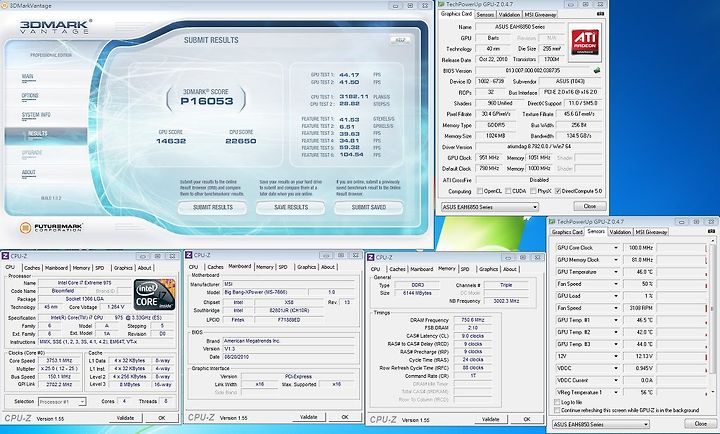Check Continue refreshing while GPU-Z in background
The width and height of the screenshot is (720, 434).
[557, 410]
